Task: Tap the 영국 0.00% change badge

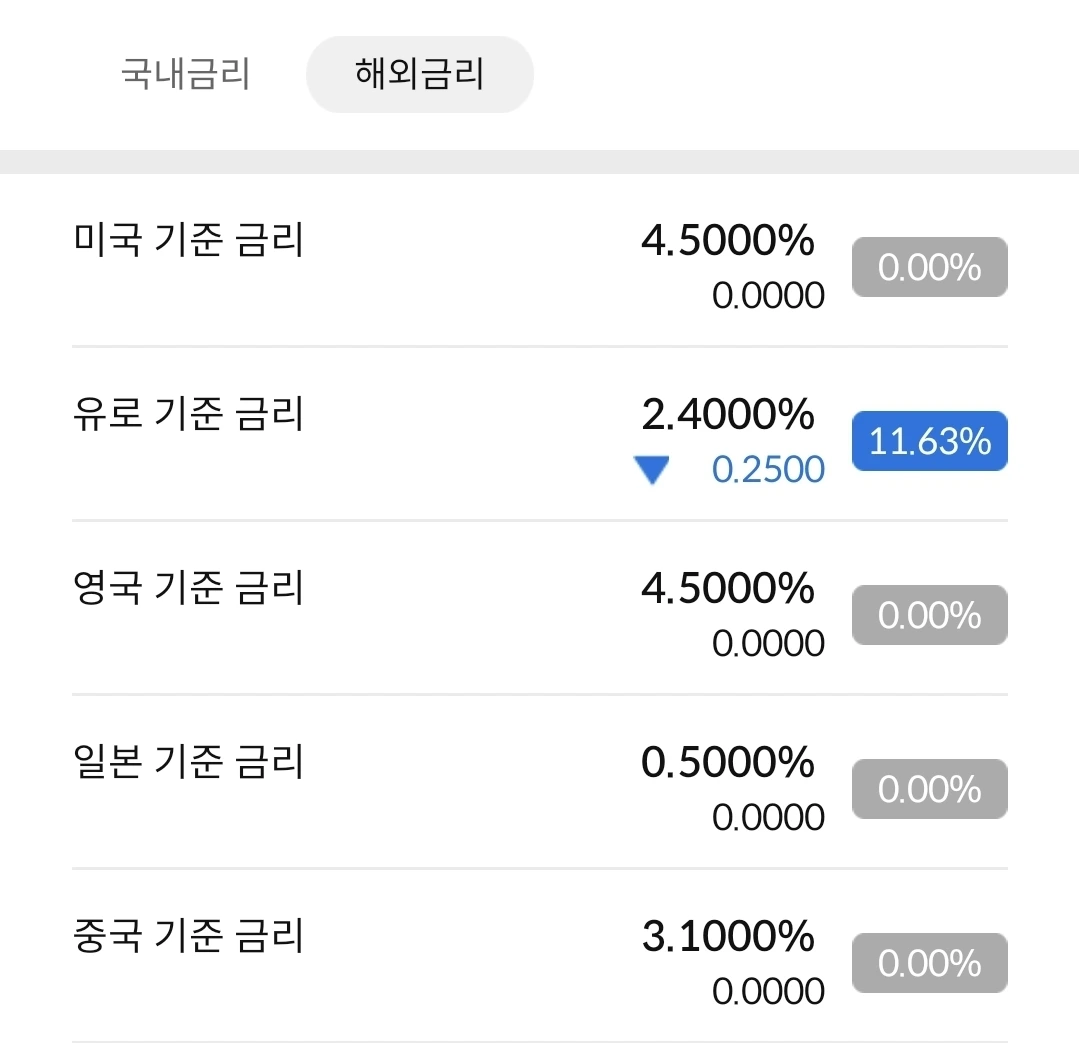Action: point(929,615)
